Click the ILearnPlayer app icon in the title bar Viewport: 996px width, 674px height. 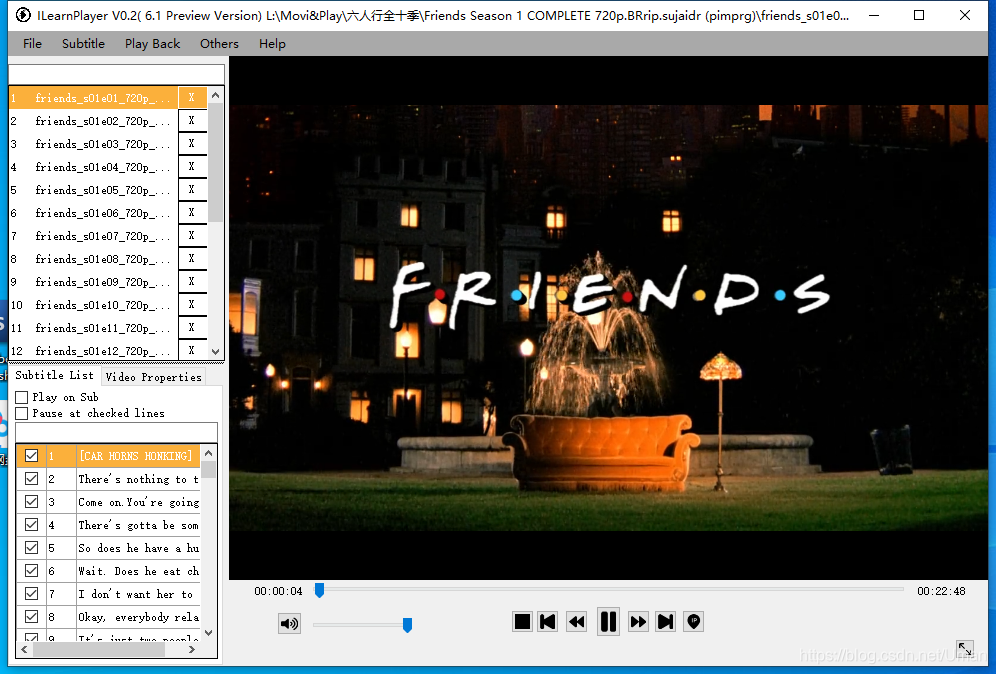[23, 15]
